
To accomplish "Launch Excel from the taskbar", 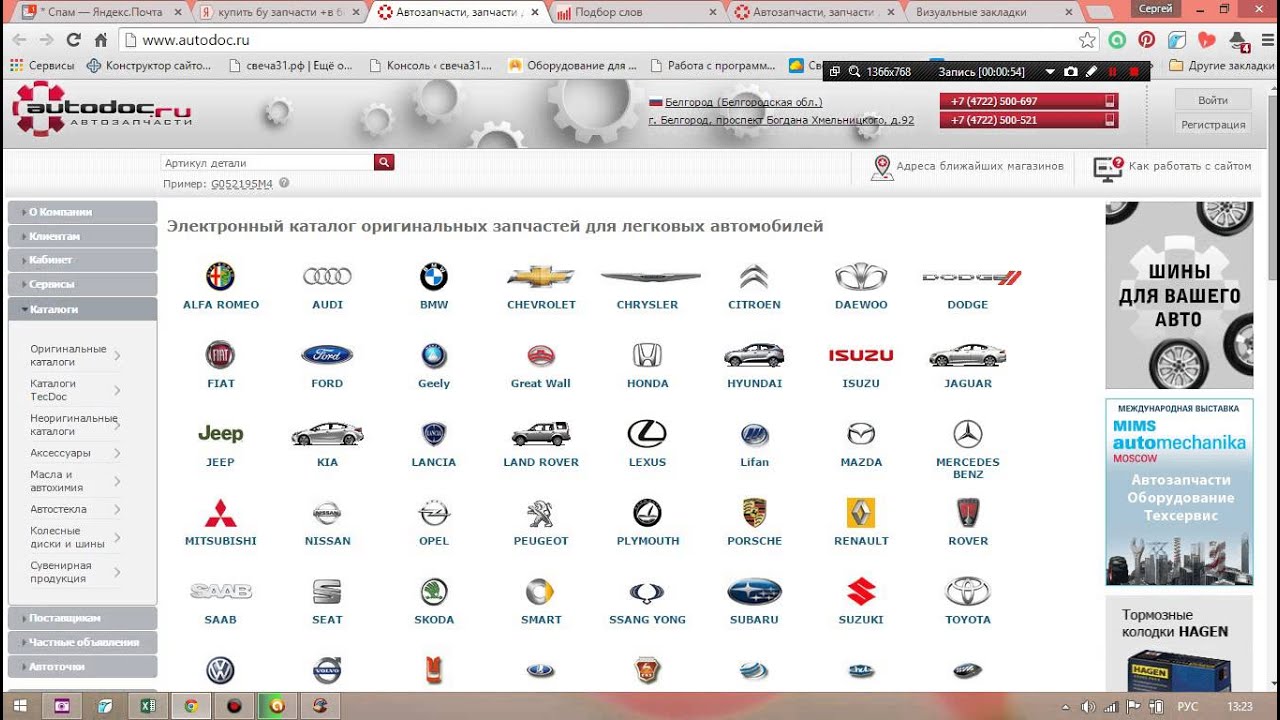I will click(148, 705).
